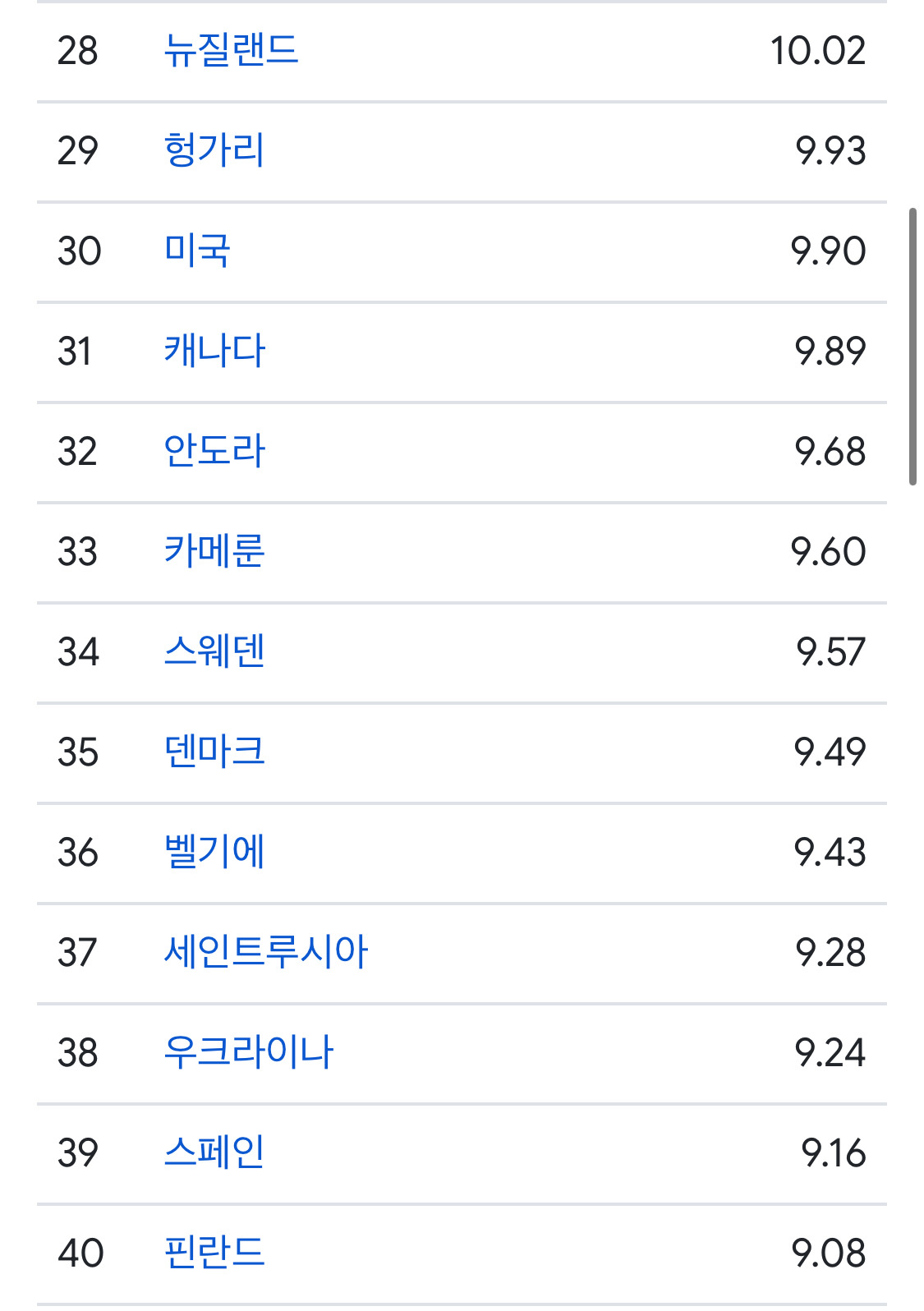This screenshot has width=924, height=1311.
Task: Click the 10.02 value for 뉴질랜드
Action: click(x=817, y=51)
